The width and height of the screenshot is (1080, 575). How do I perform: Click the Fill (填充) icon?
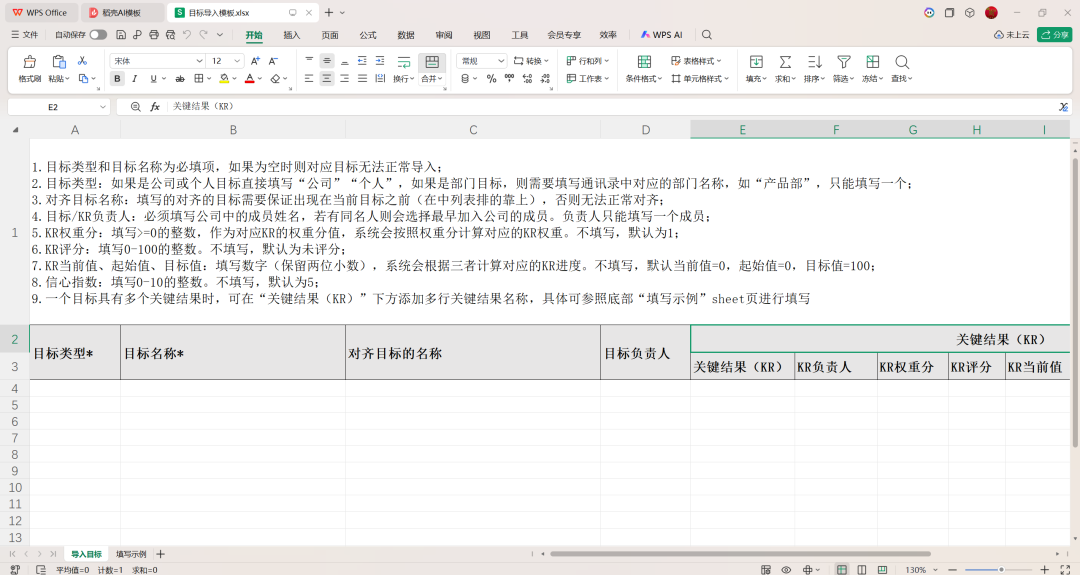pos(756,62)
